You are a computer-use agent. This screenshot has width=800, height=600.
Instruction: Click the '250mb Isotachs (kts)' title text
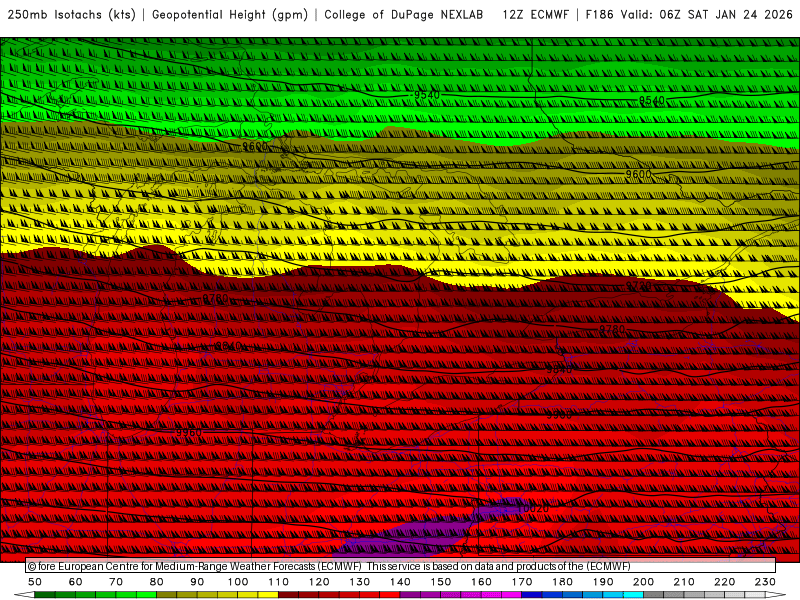point(71,15)
